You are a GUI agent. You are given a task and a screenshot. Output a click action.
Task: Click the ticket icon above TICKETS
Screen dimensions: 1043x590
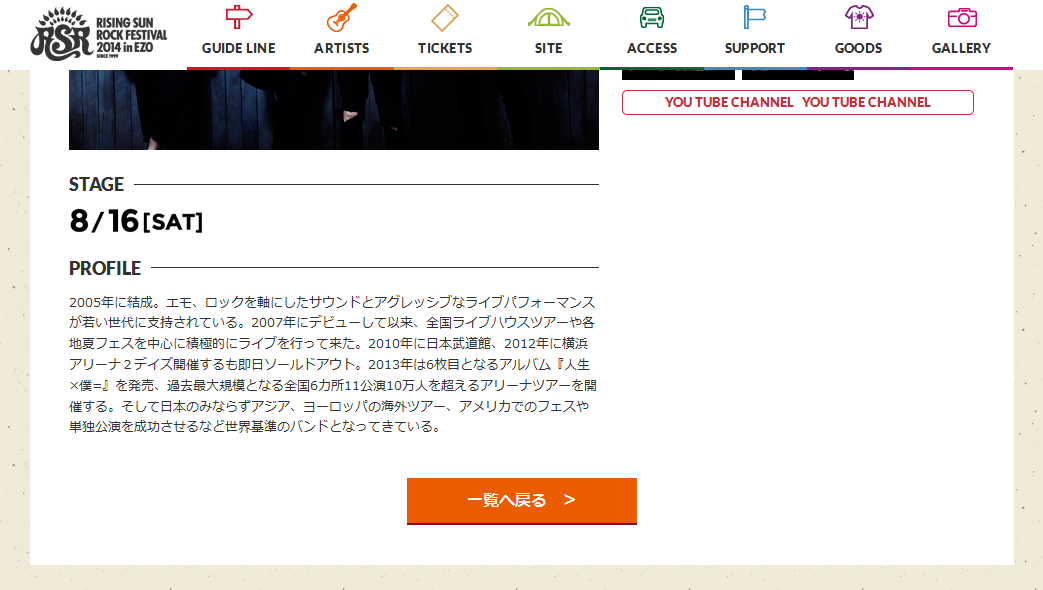point(444,17)
